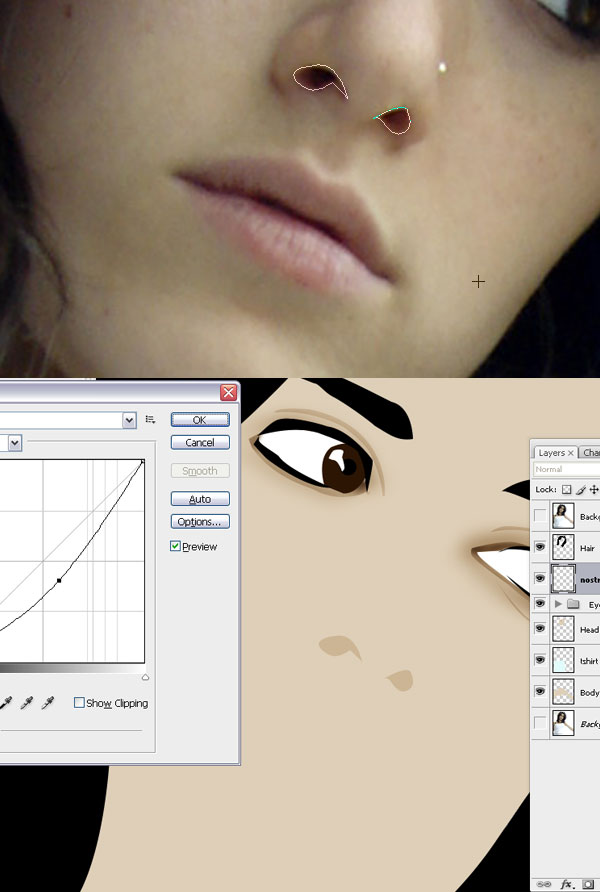Screen dimensions: 600x892
Task: Click the lock image pixels brush icon
Action: tap(580, 489)
